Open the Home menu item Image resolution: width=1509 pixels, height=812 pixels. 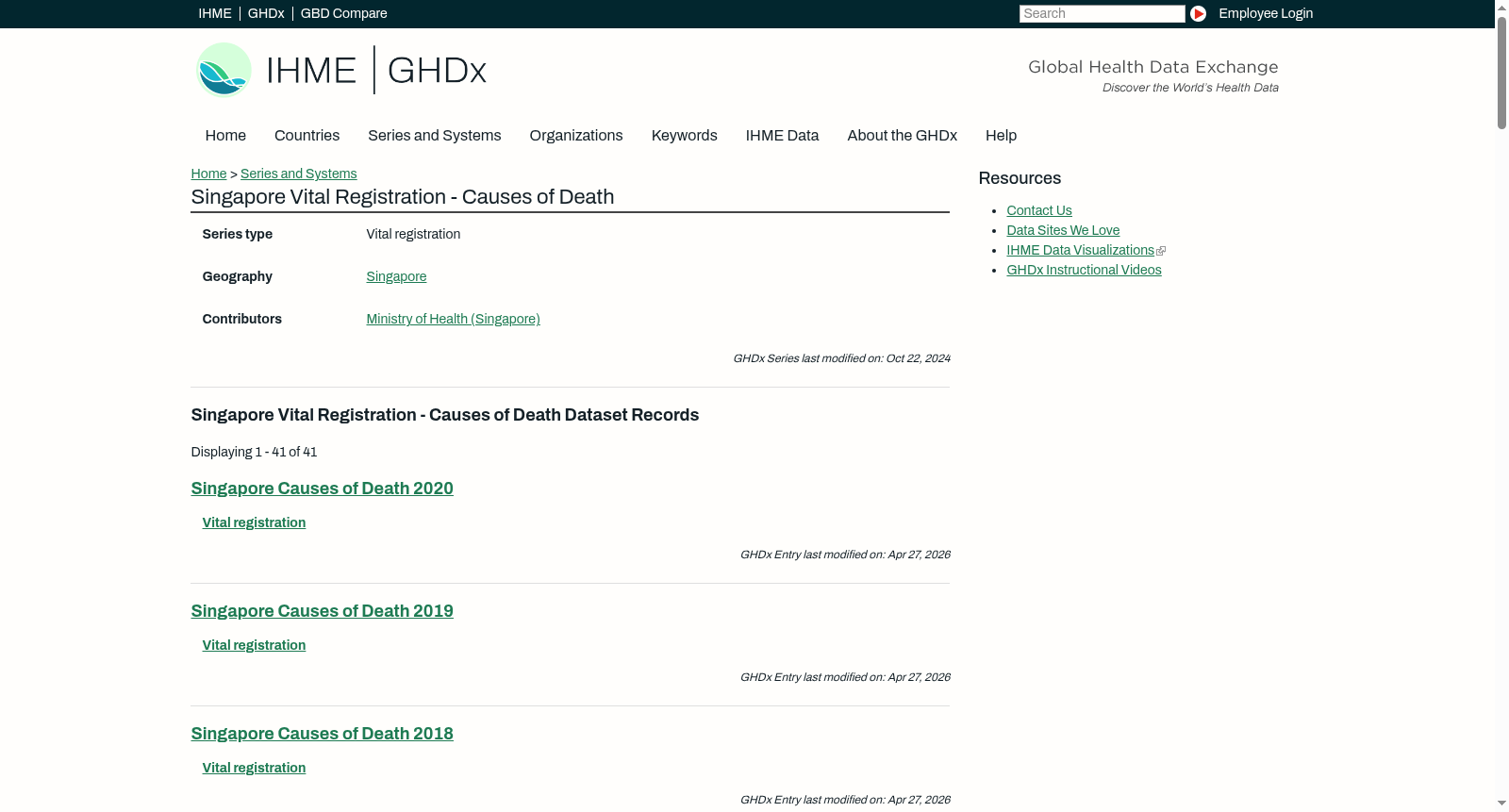point(225,136)
